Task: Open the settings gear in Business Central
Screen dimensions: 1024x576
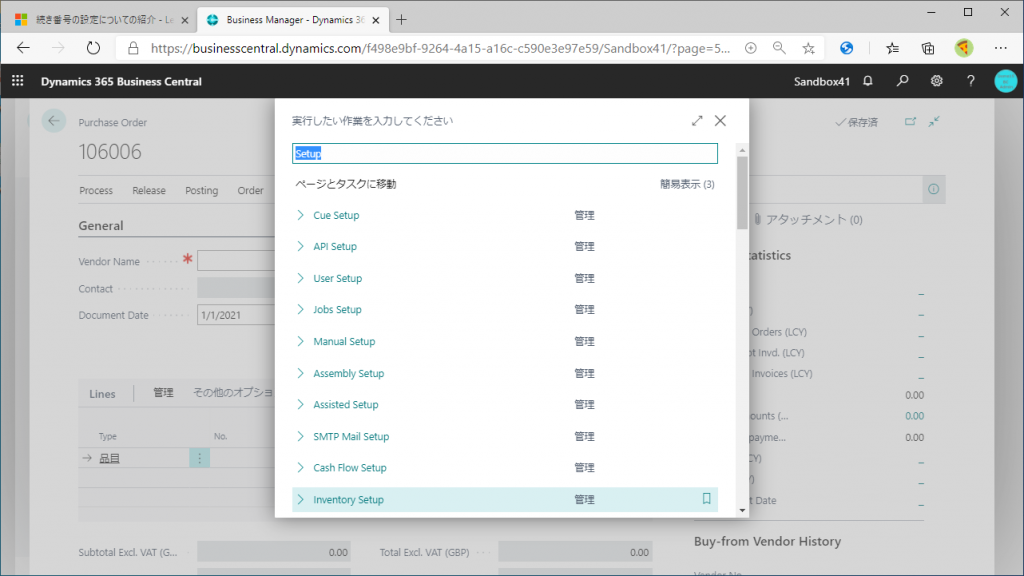Action: click(936, 81)
